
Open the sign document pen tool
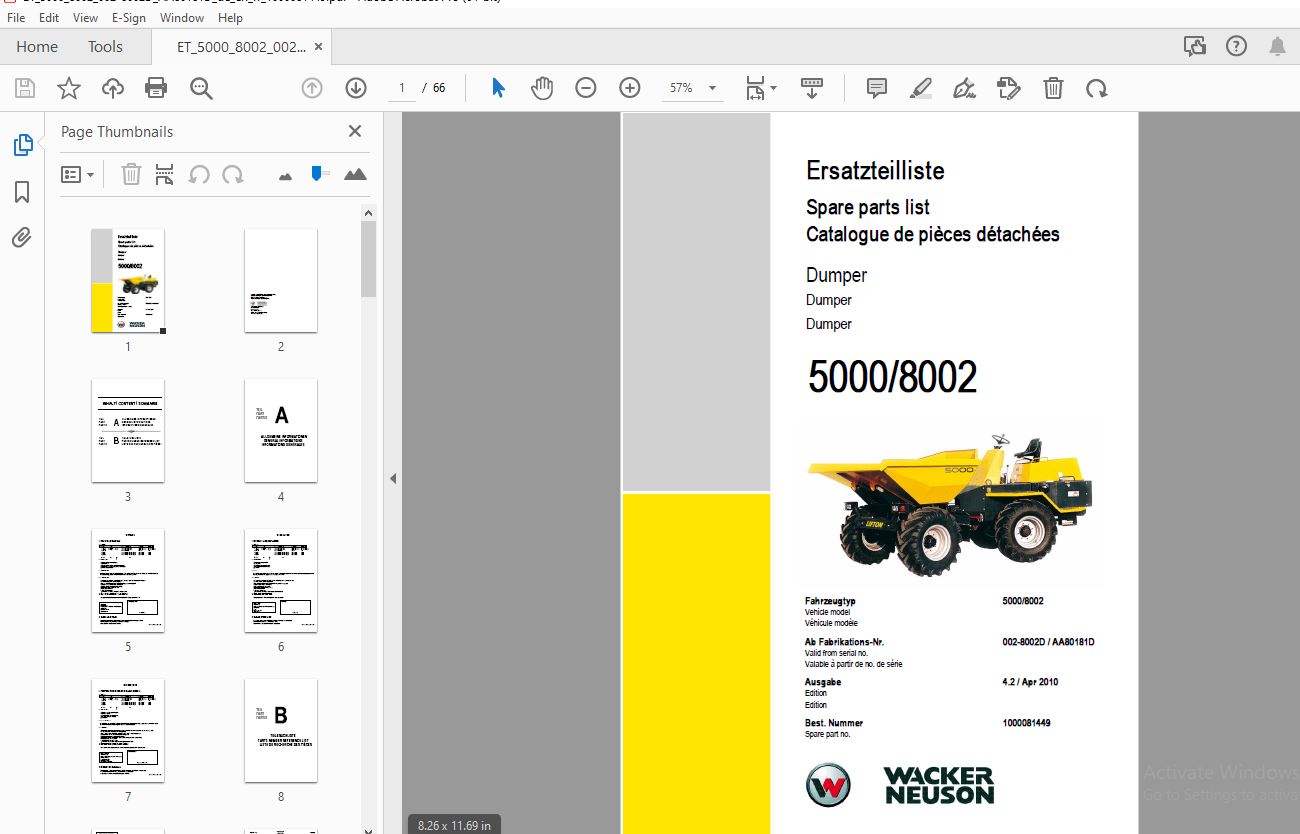pos(965,88)
